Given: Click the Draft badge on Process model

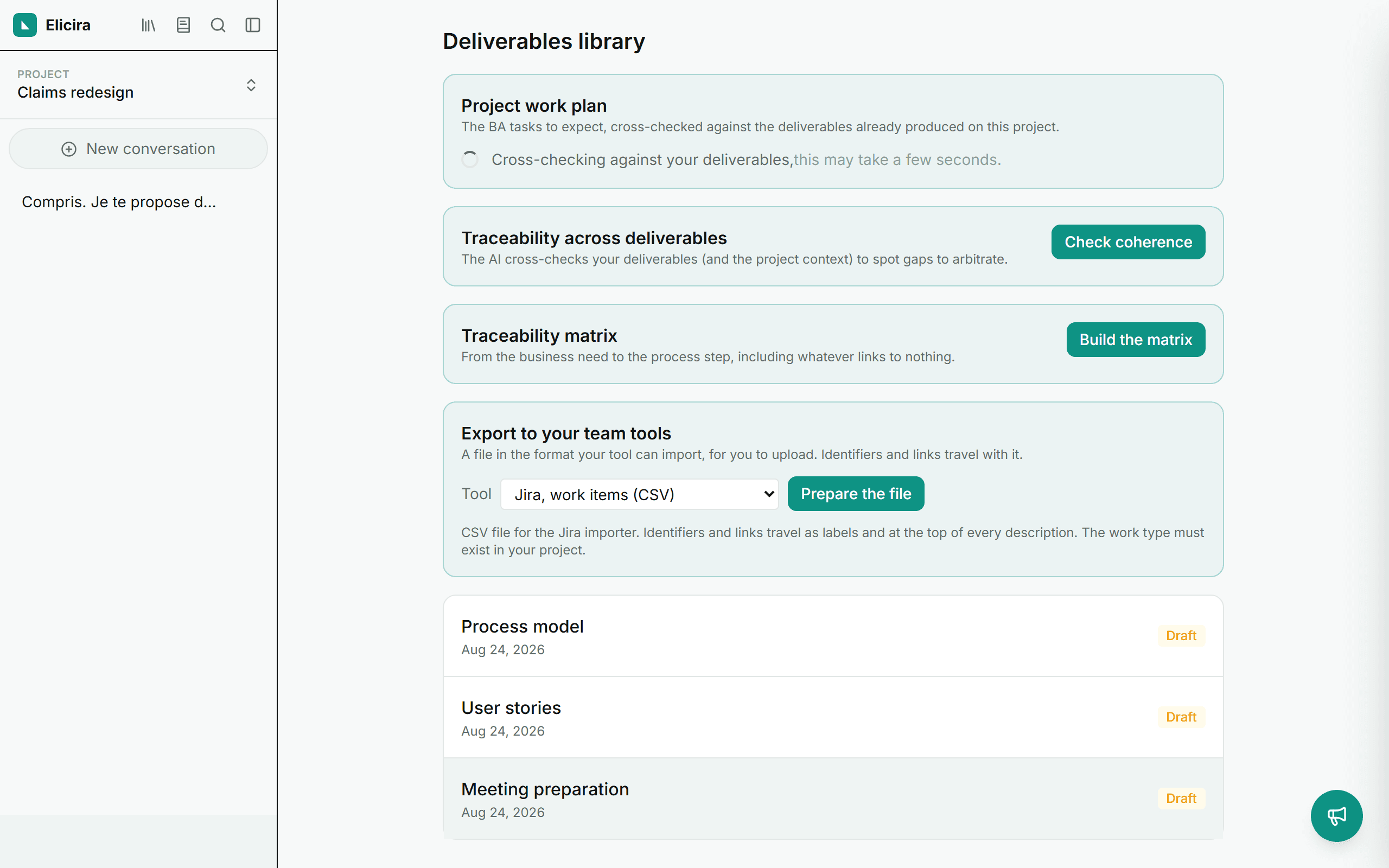Looking at the screenshot, I should [1181, 635].
